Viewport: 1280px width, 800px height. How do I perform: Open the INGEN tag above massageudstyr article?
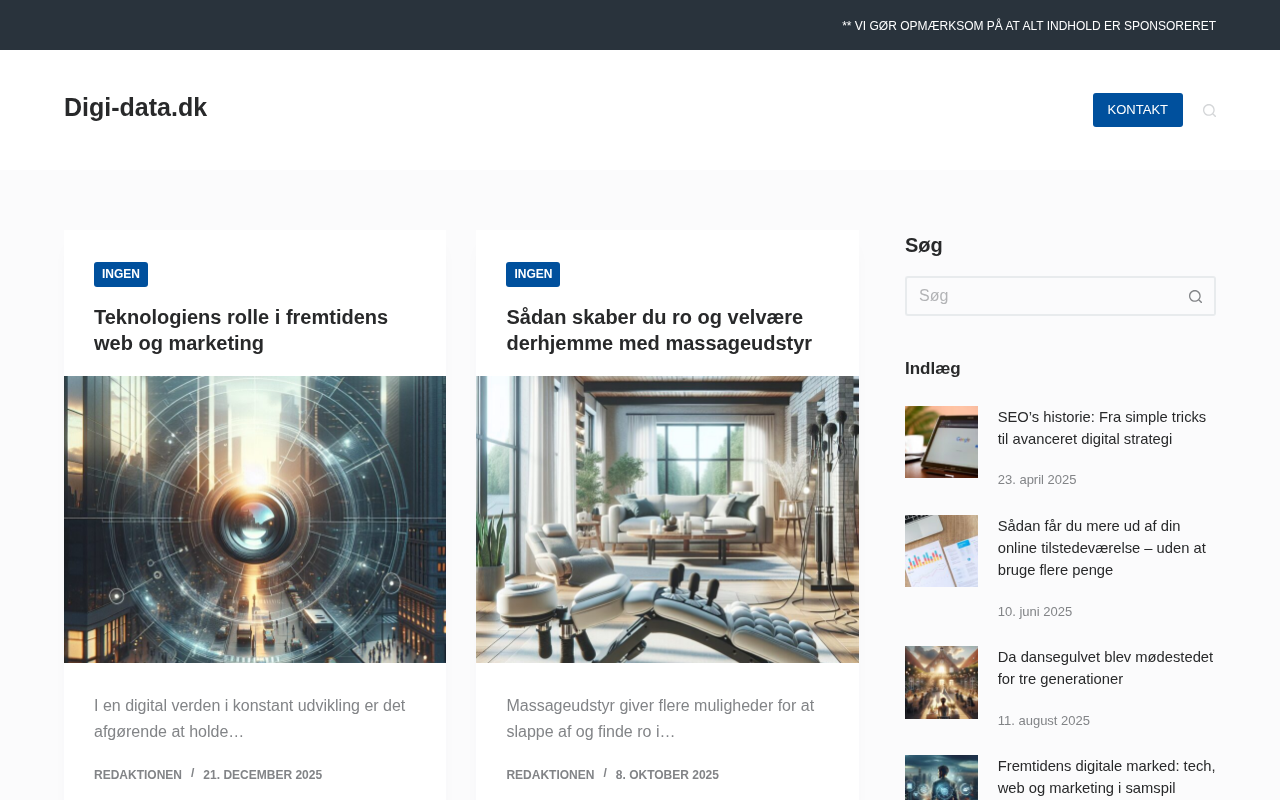533,274
